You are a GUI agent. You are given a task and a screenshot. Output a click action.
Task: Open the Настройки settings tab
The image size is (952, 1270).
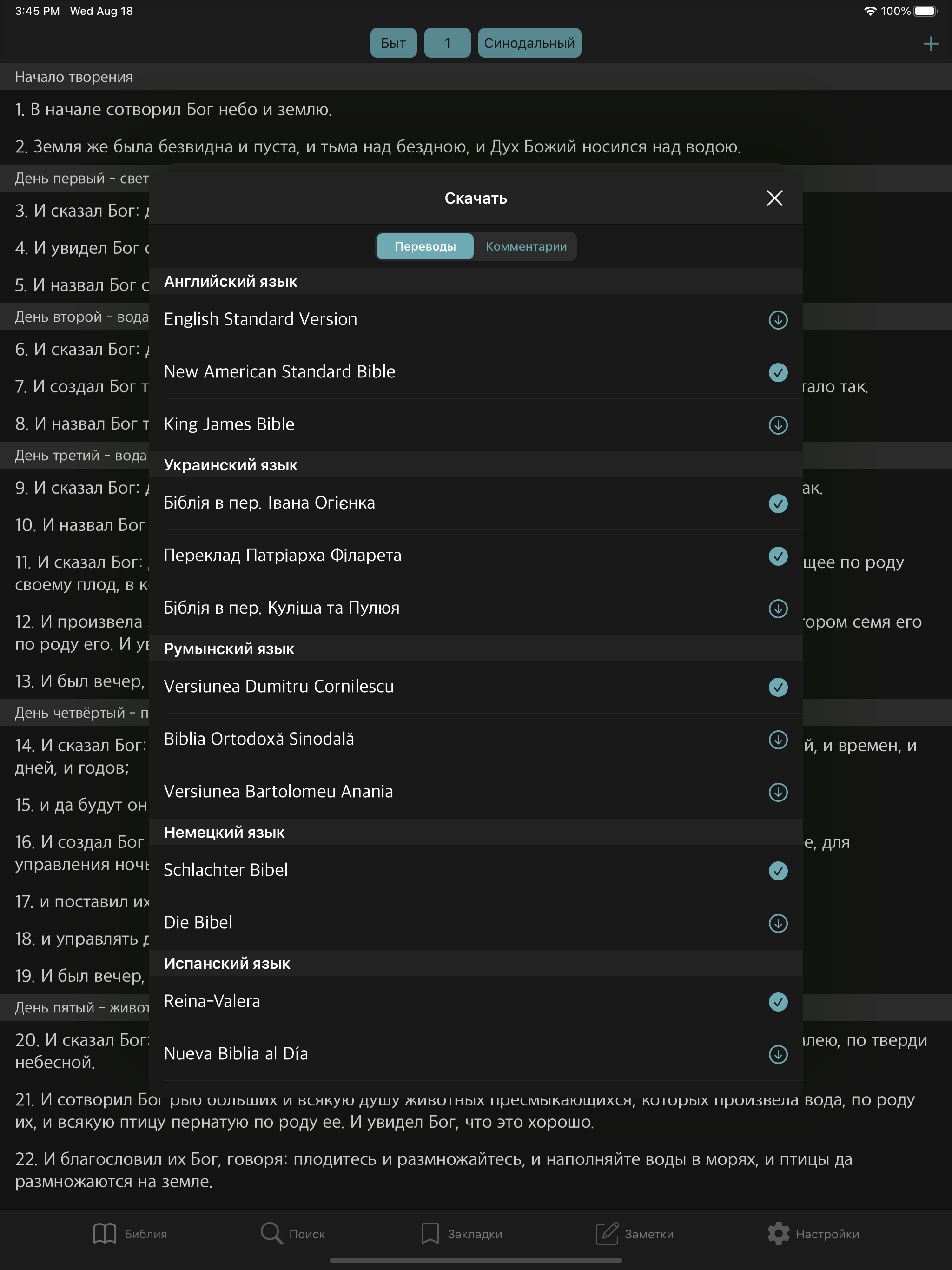coord(813,1234)
